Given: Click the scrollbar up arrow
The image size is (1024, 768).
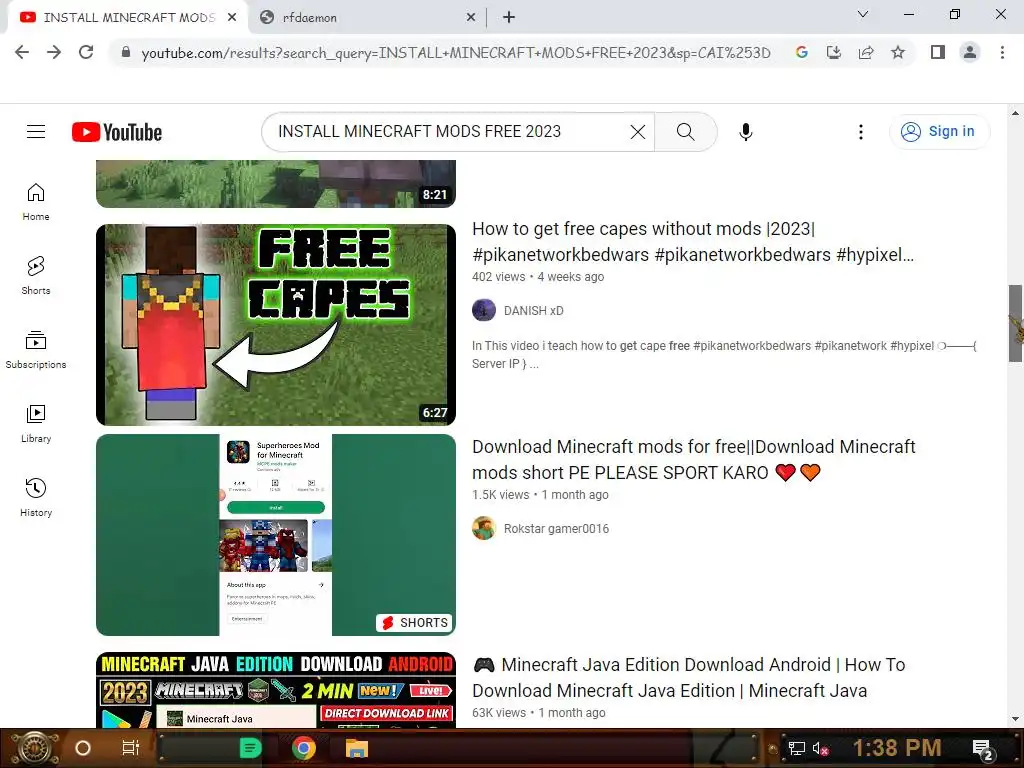Looking at the screenshot, I should coord(1016,114).
